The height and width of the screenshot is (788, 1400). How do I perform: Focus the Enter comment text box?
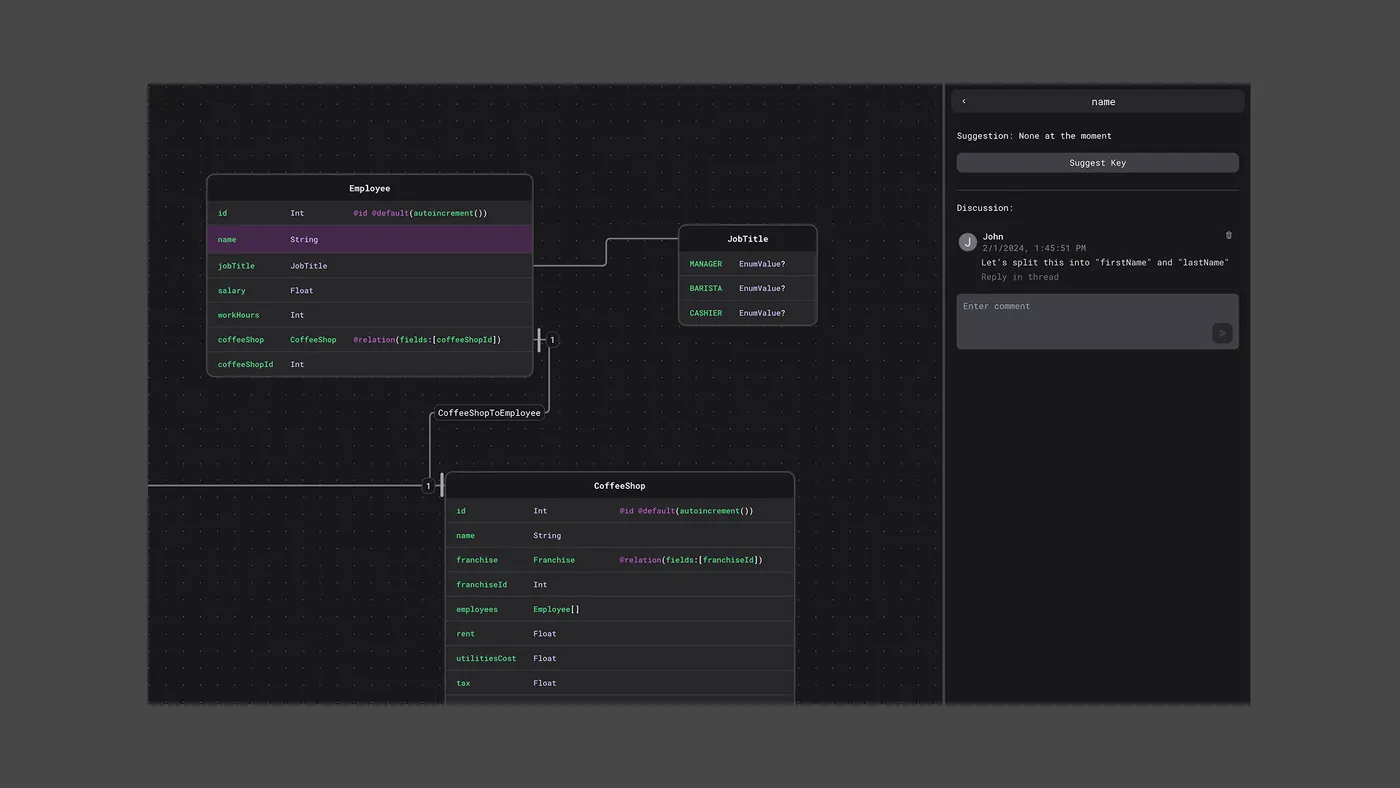coord(1097,321)
